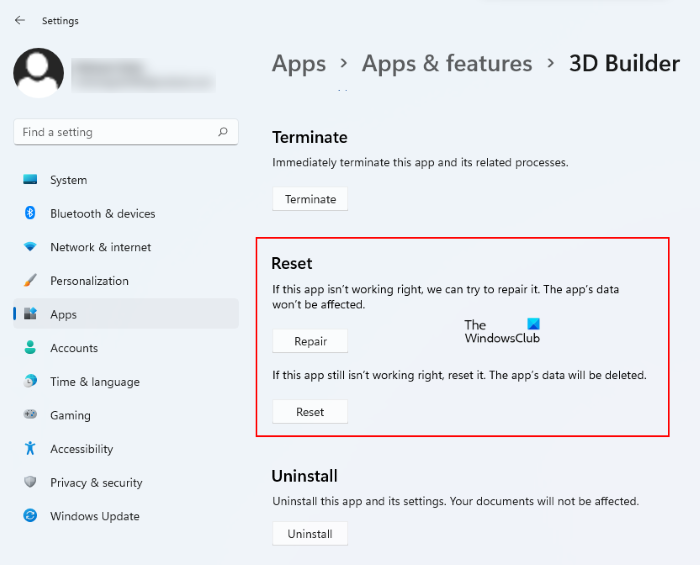Click the Uninstall button
Screen dimensions: 700x565
pos(310,534)
